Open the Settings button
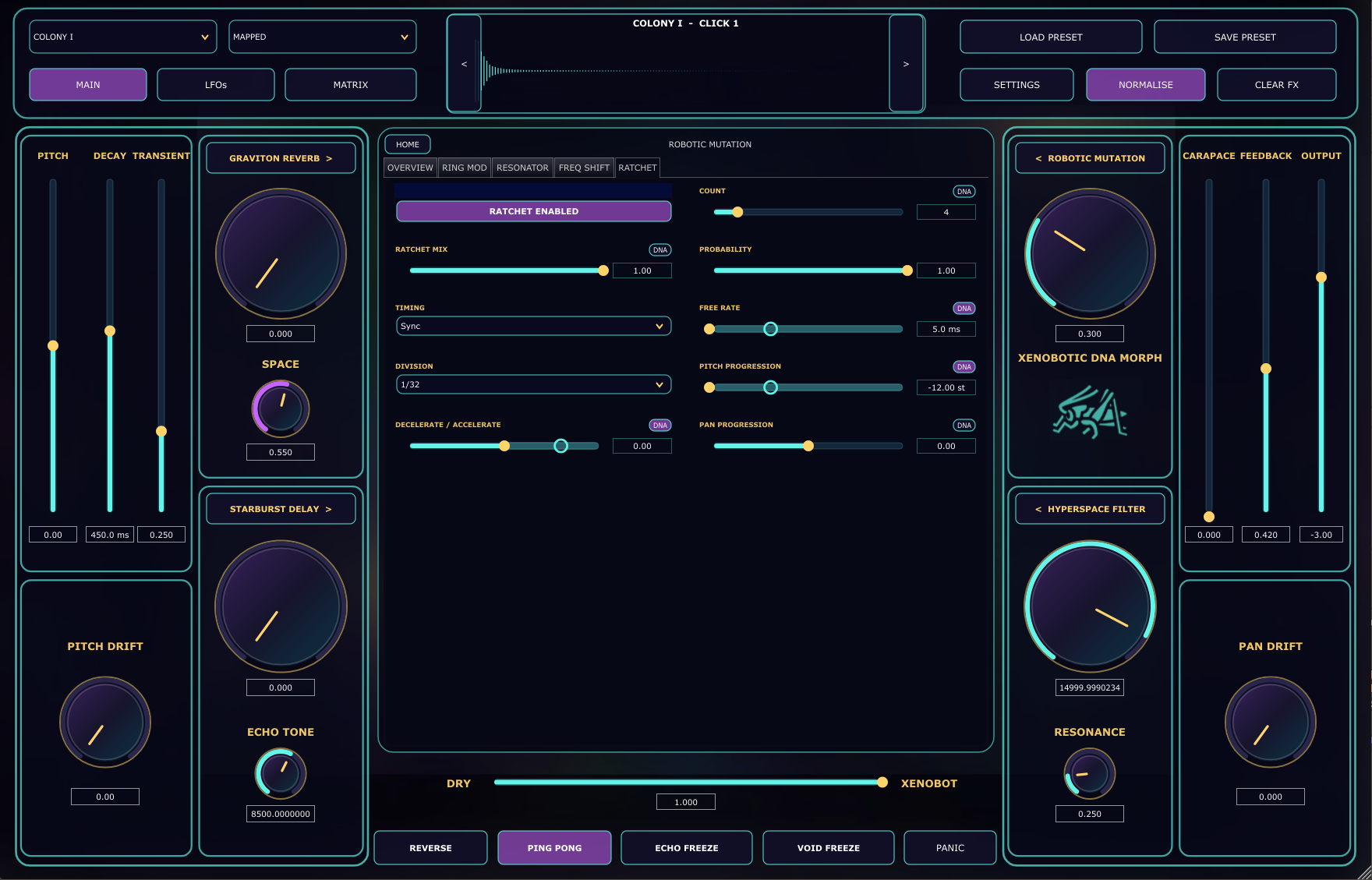Image resolution: width=1372 pixels, height=880 pixels. click(1017, 85)
